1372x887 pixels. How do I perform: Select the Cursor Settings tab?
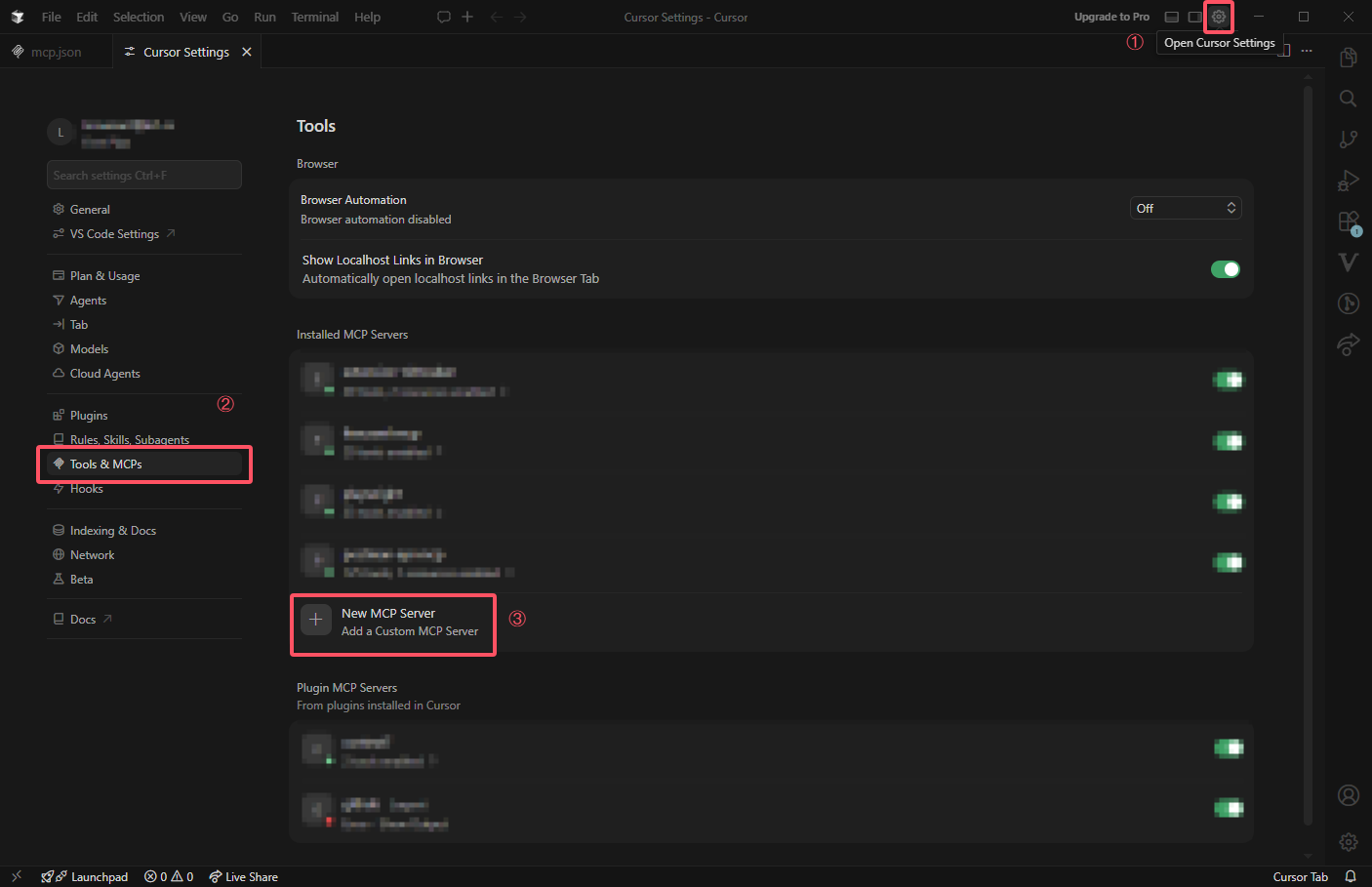tap(185, 52)
